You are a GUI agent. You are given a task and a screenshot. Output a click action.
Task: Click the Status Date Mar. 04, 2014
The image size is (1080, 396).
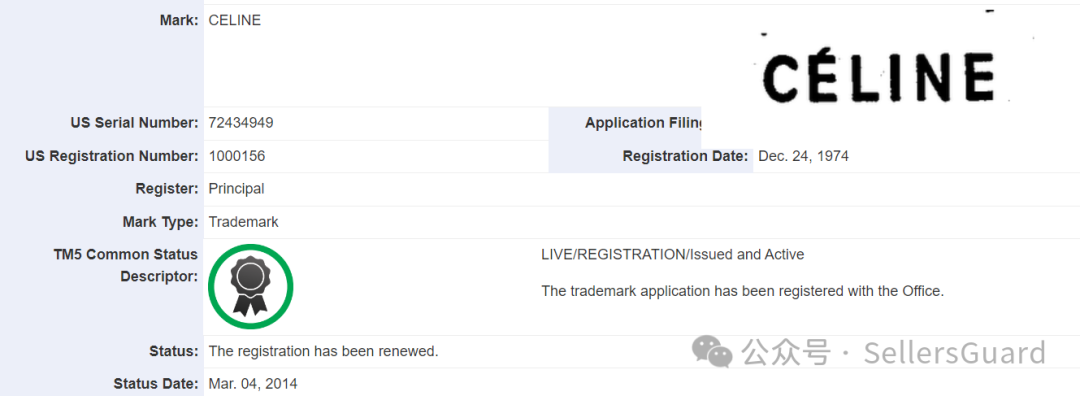click(x=253, y=384)
